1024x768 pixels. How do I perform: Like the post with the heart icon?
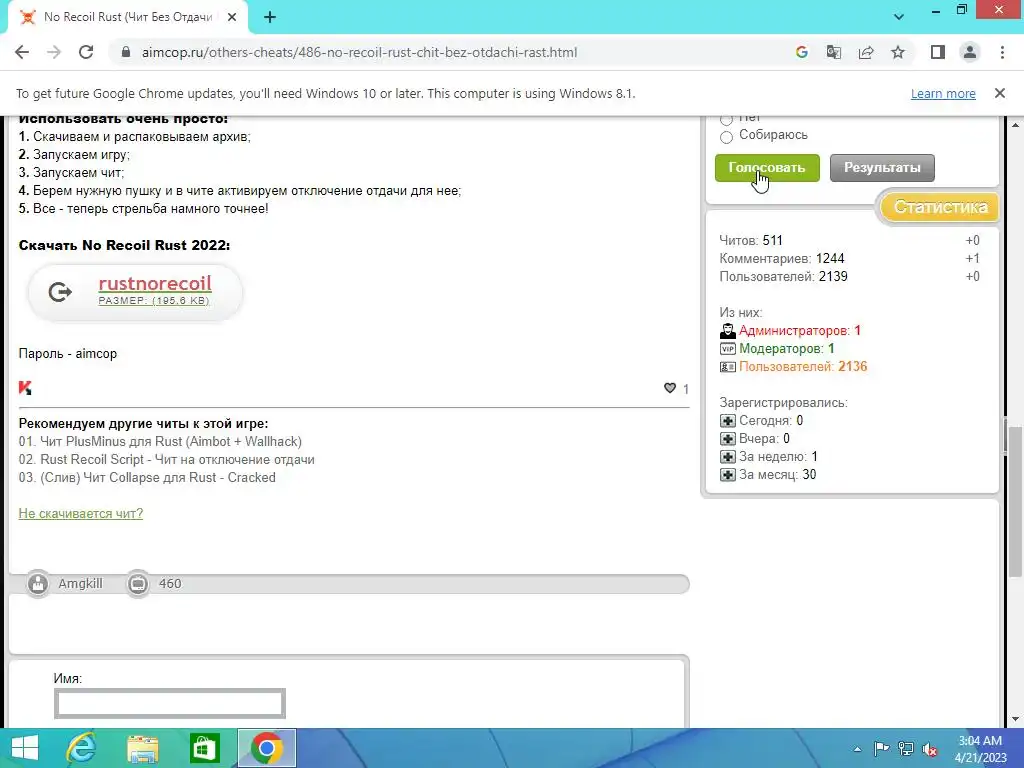tap(670, 388)
